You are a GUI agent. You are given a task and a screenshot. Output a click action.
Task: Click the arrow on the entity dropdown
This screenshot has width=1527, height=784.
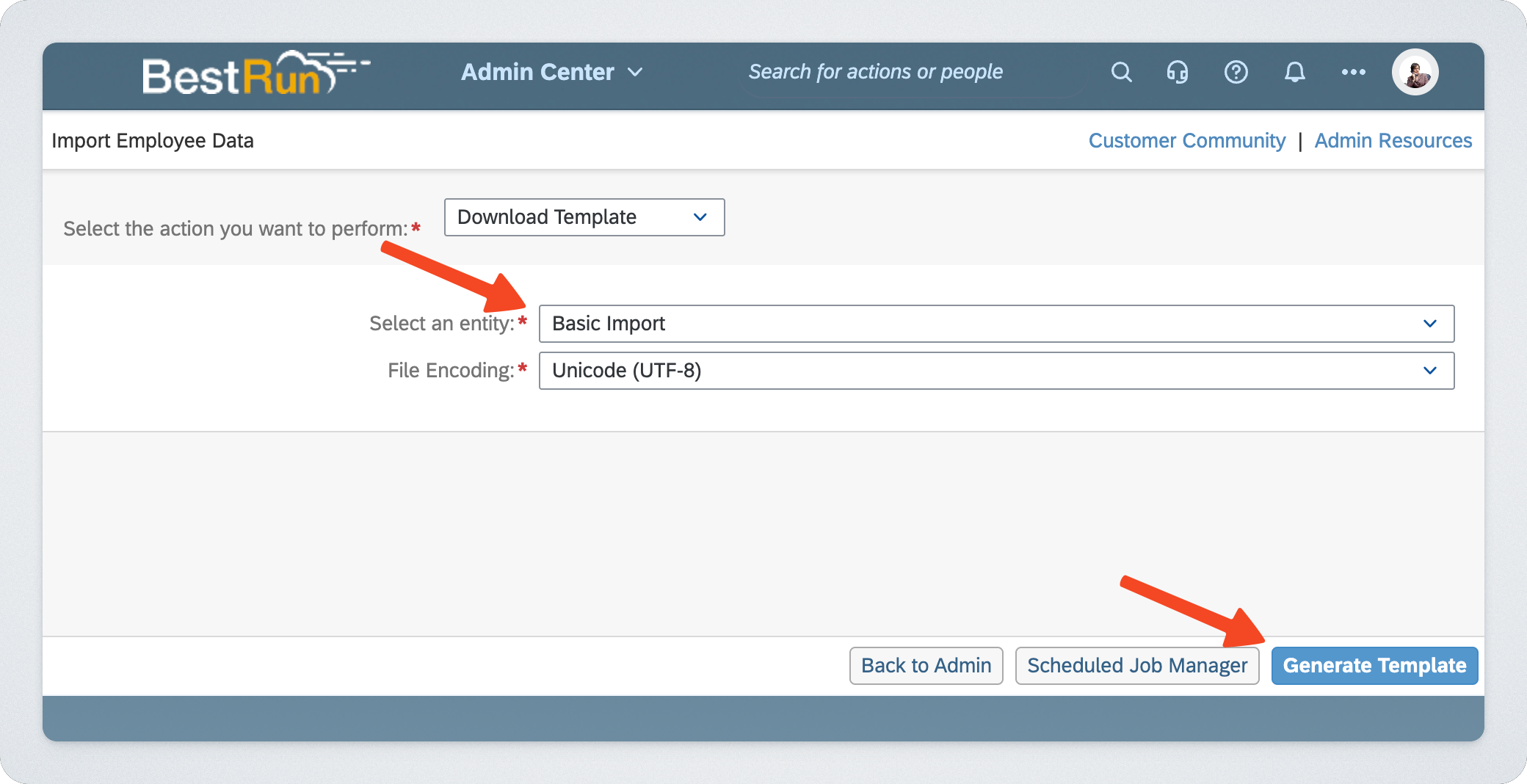1429,324
